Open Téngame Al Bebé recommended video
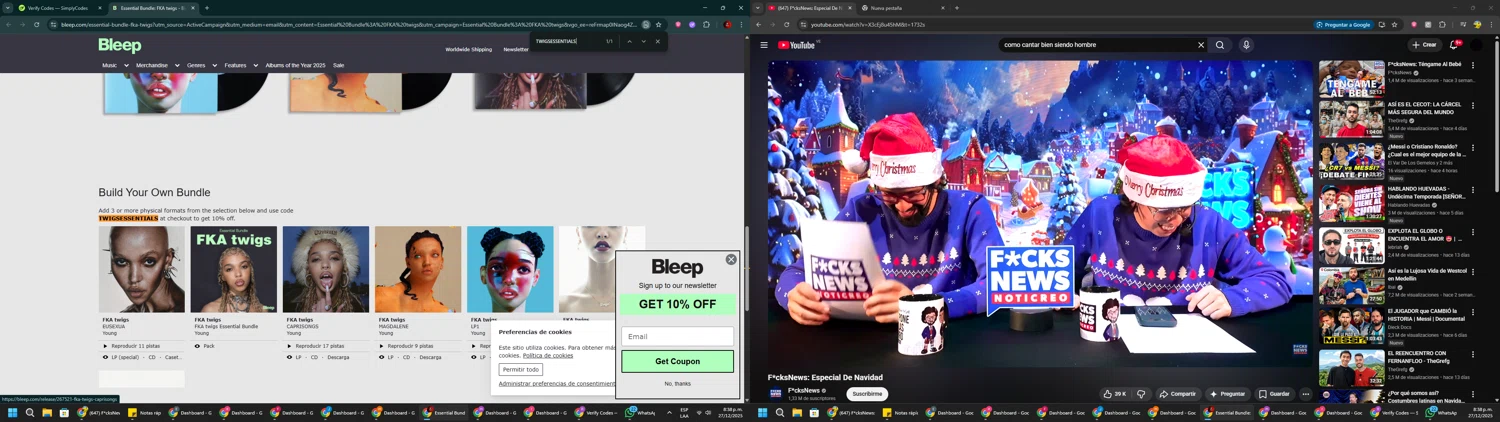This screenshot has width=1500, height=422. click(1351, 78)
